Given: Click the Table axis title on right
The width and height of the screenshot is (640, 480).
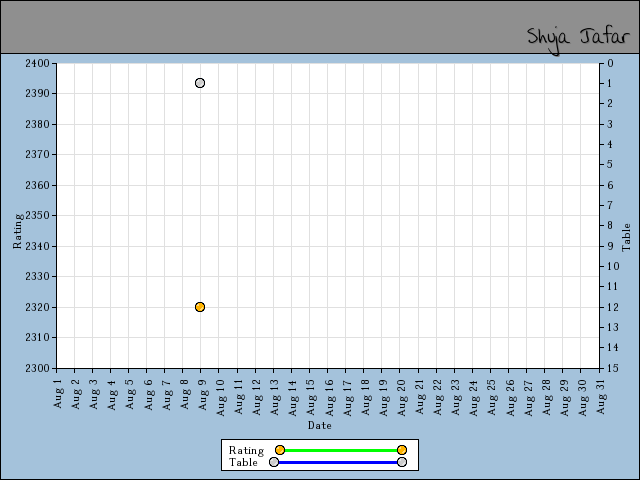Looking at the screenshot, I should click(626, 237).
